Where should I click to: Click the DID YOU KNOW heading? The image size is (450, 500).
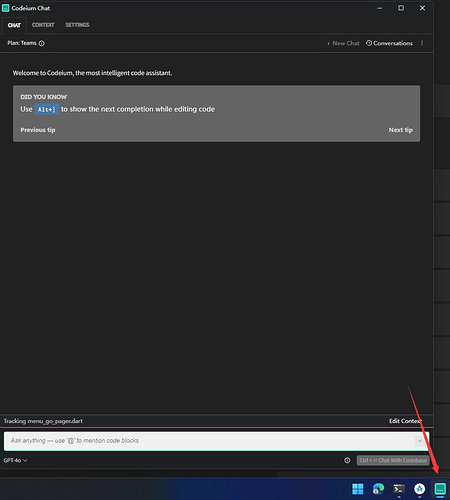[x=44, y=97]
